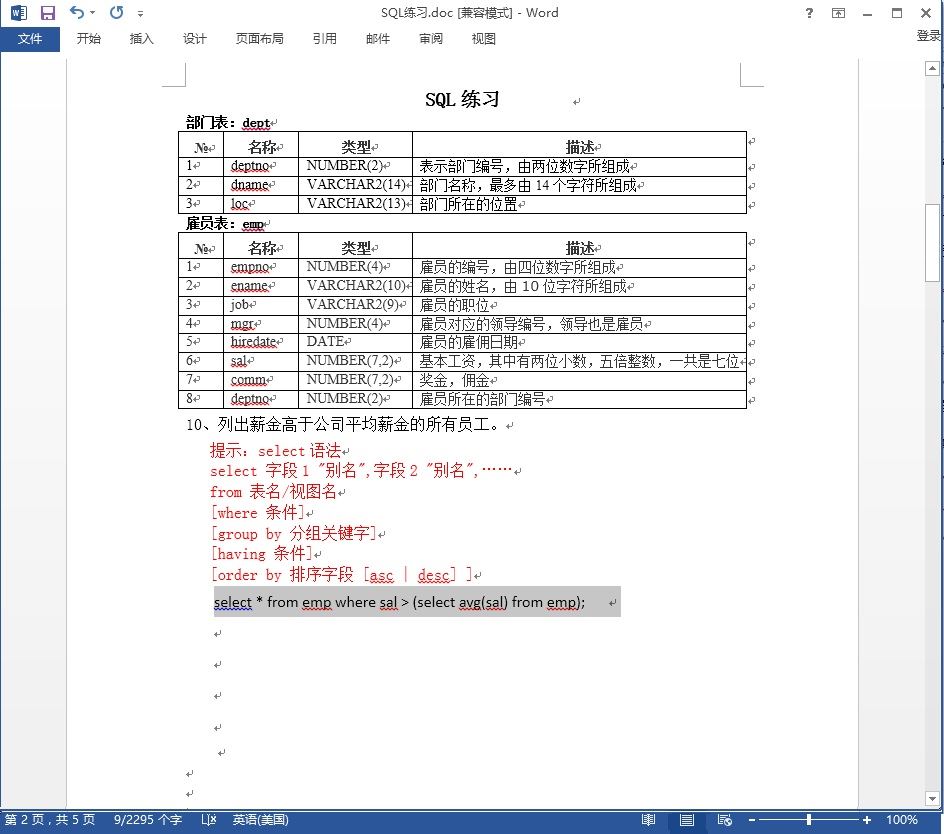This screenshot has height=834, width=944.
Task: Open the undo history dropdown arrow
Action: [93, 13]
